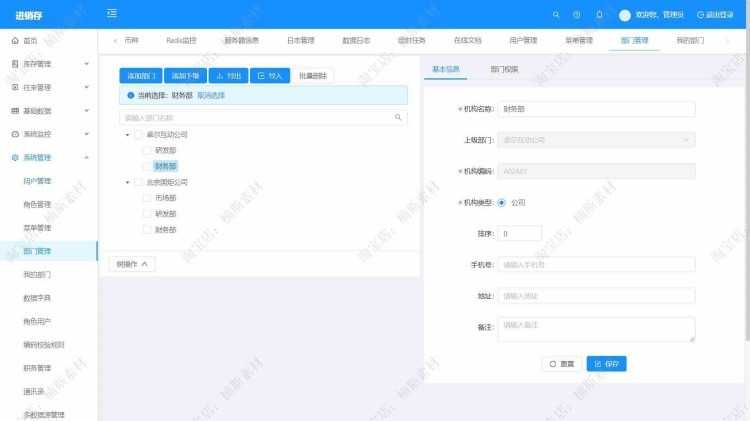Expand the 系统监控 menu chevron
The image size is (750, 421).
click(87, 134)
